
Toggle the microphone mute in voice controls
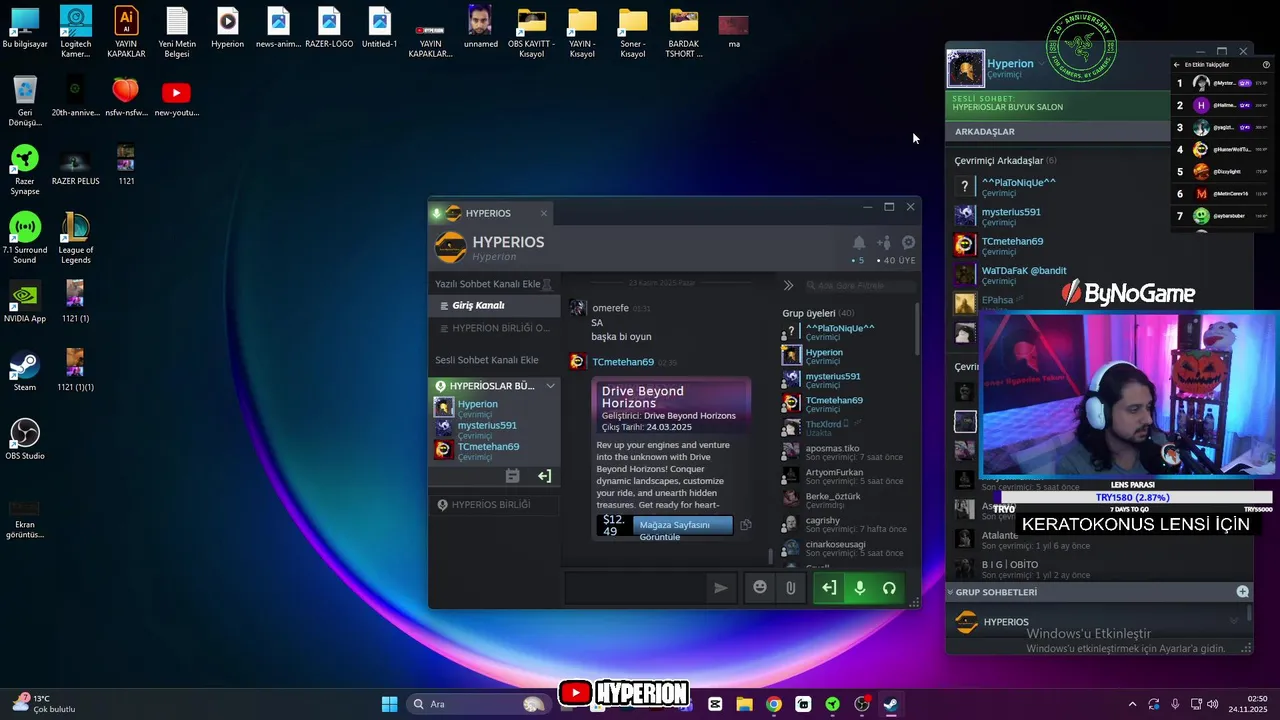tap(859, 588)
